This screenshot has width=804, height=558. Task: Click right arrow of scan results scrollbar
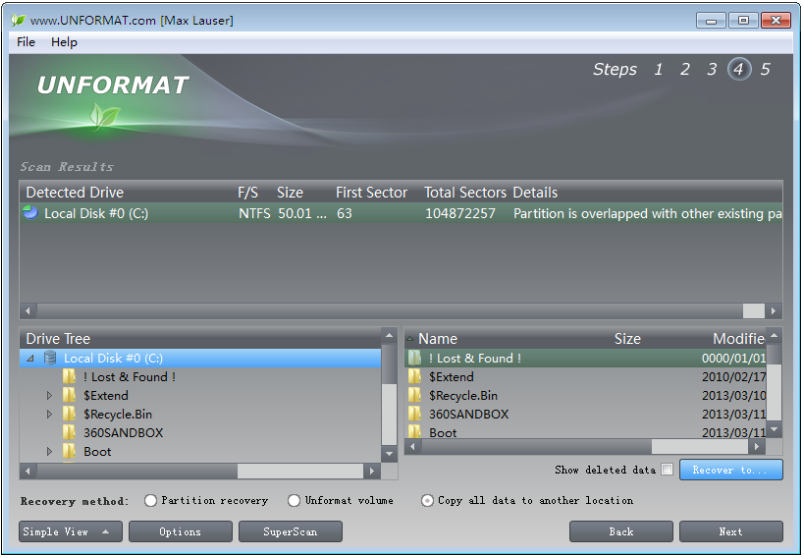click(x=773, y=311)
